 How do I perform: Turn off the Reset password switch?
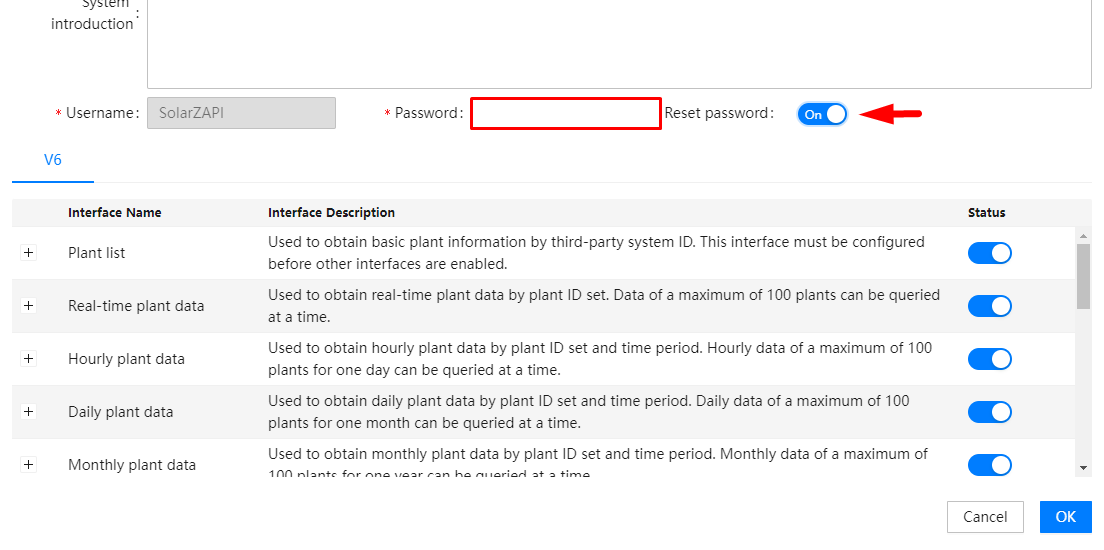tap(822, 114)
